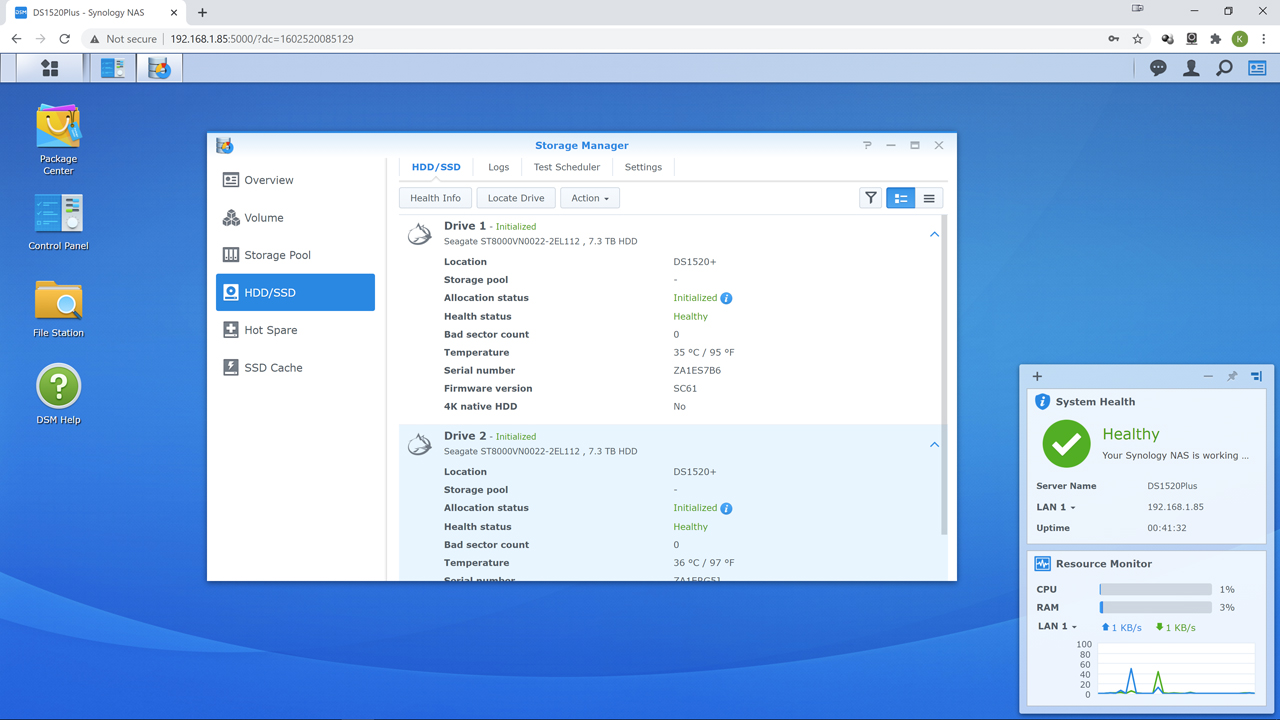This screenshot has height=720, width=1280.
Task: Go to Overview in sidebar
Action: (295, 180)
